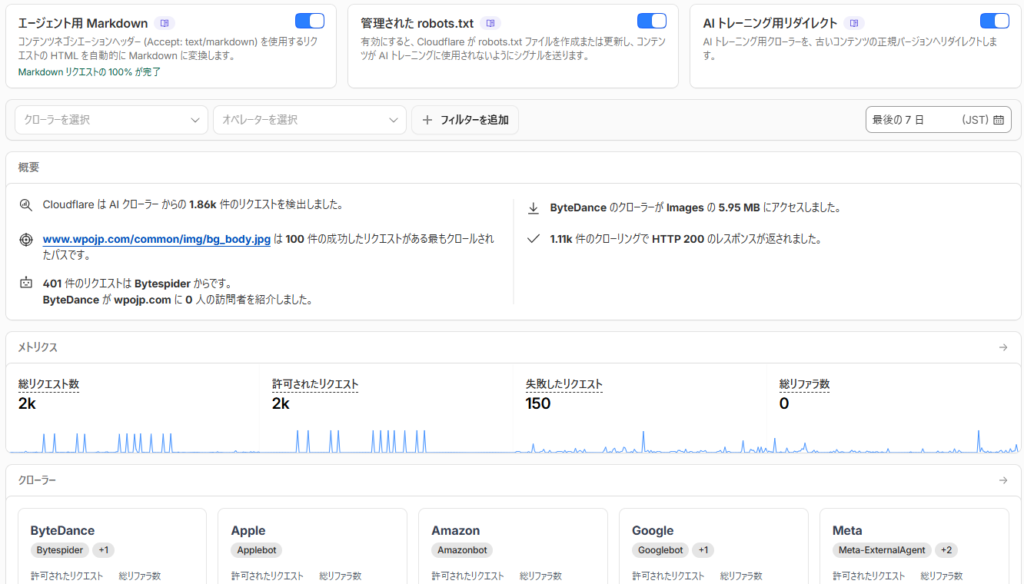This screenshot has width=1024, height=584.
Task: Select Applebot tag on Apple card
Action: click(x=256, y=550)
